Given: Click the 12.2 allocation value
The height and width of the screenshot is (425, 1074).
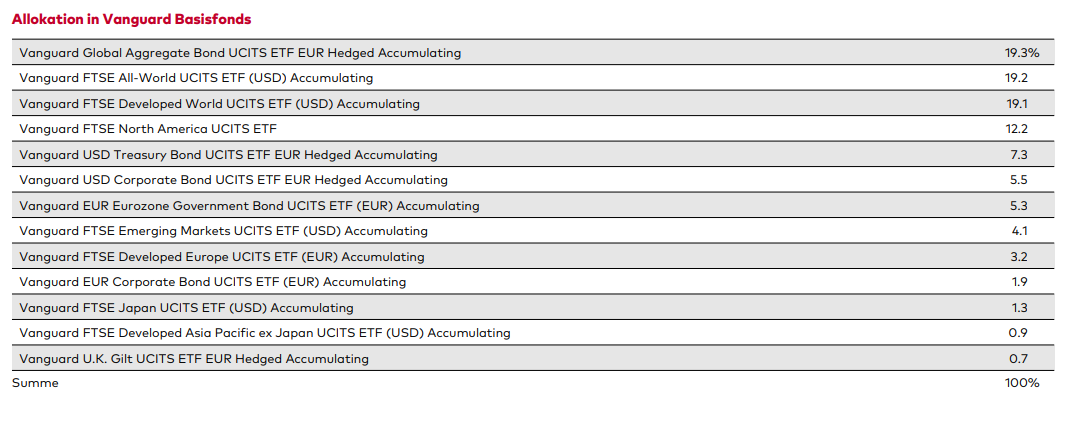Looking at the screenshot, I should (1018, 129).
